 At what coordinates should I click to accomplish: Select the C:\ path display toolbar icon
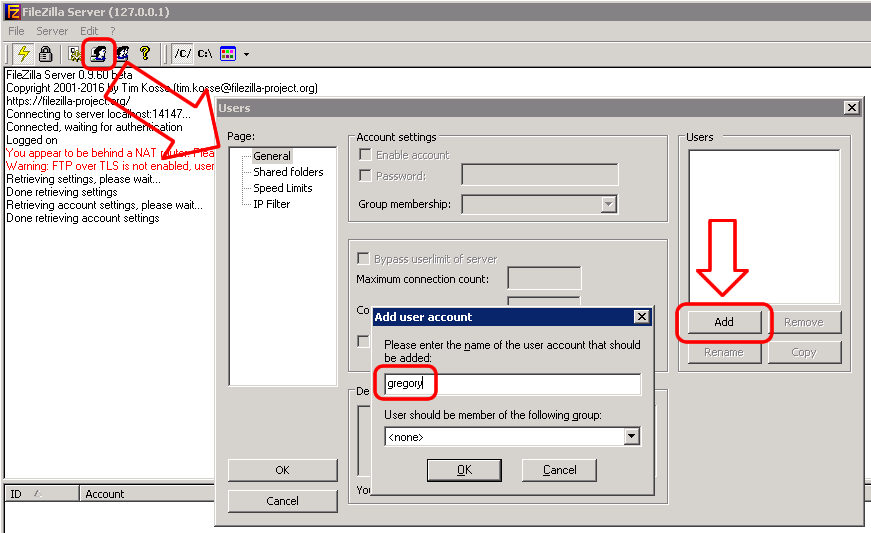[x=205, y=53]
